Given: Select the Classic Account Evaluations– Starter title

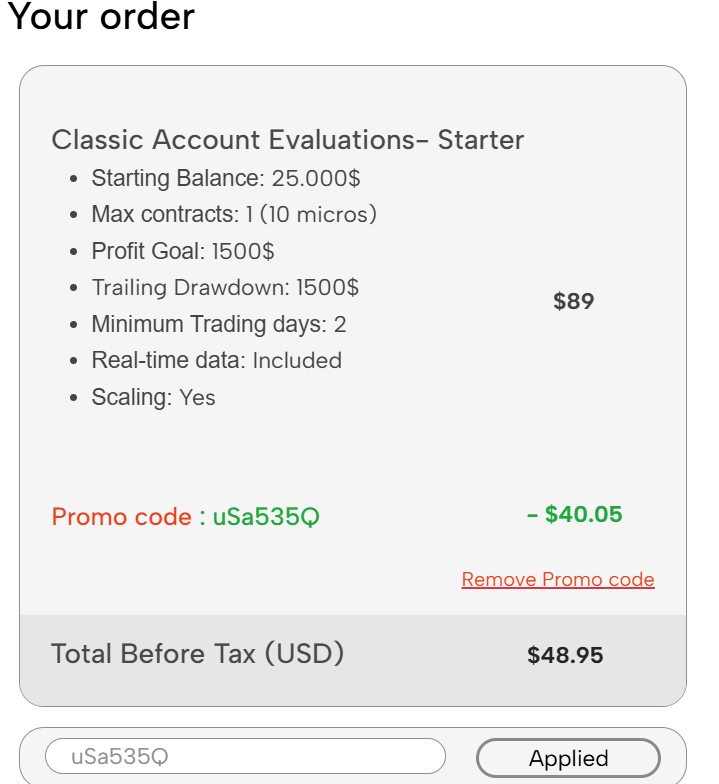Looking at the screenshot, I should [x=287, y=140].
